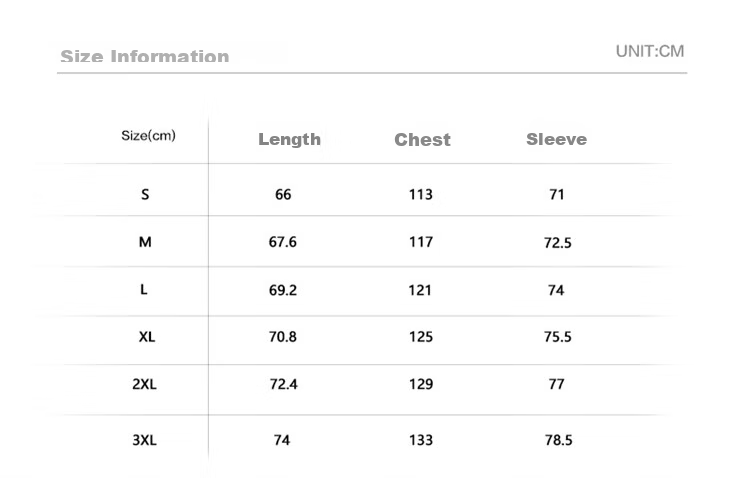Screen dimensions: 750x478
Task: Select the Size(cm) column header
Action: point(148,136)
